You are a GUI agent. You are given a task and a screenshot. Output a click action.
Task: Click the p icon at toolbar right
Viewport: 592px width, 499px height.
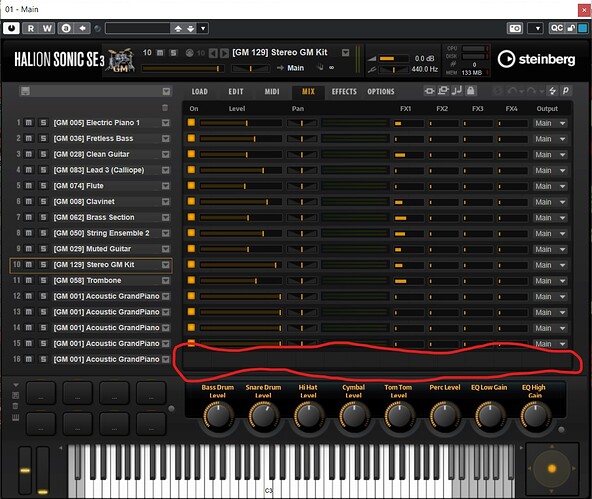[x=566, y=91]
